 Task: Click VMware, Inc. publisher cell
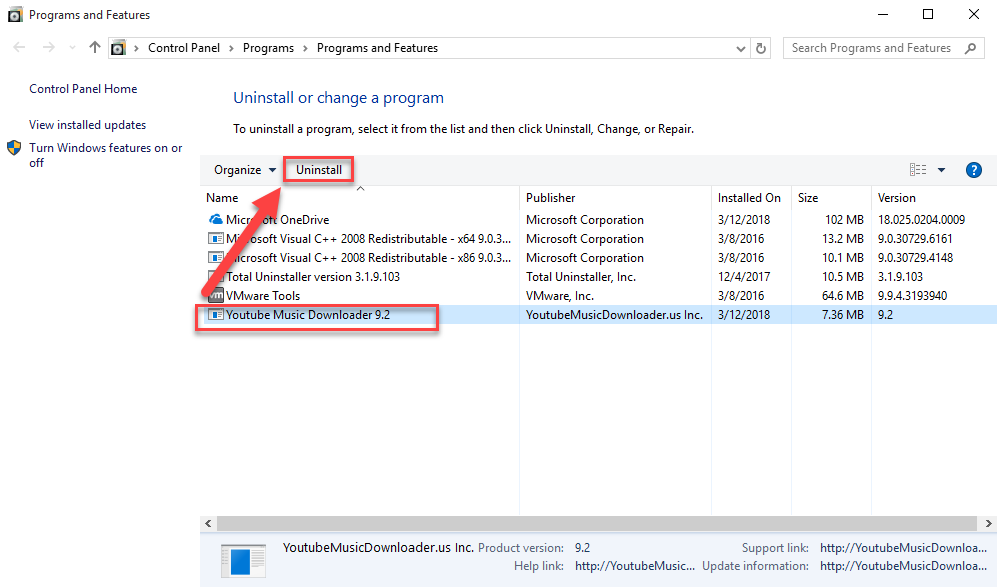pos(560,296)
